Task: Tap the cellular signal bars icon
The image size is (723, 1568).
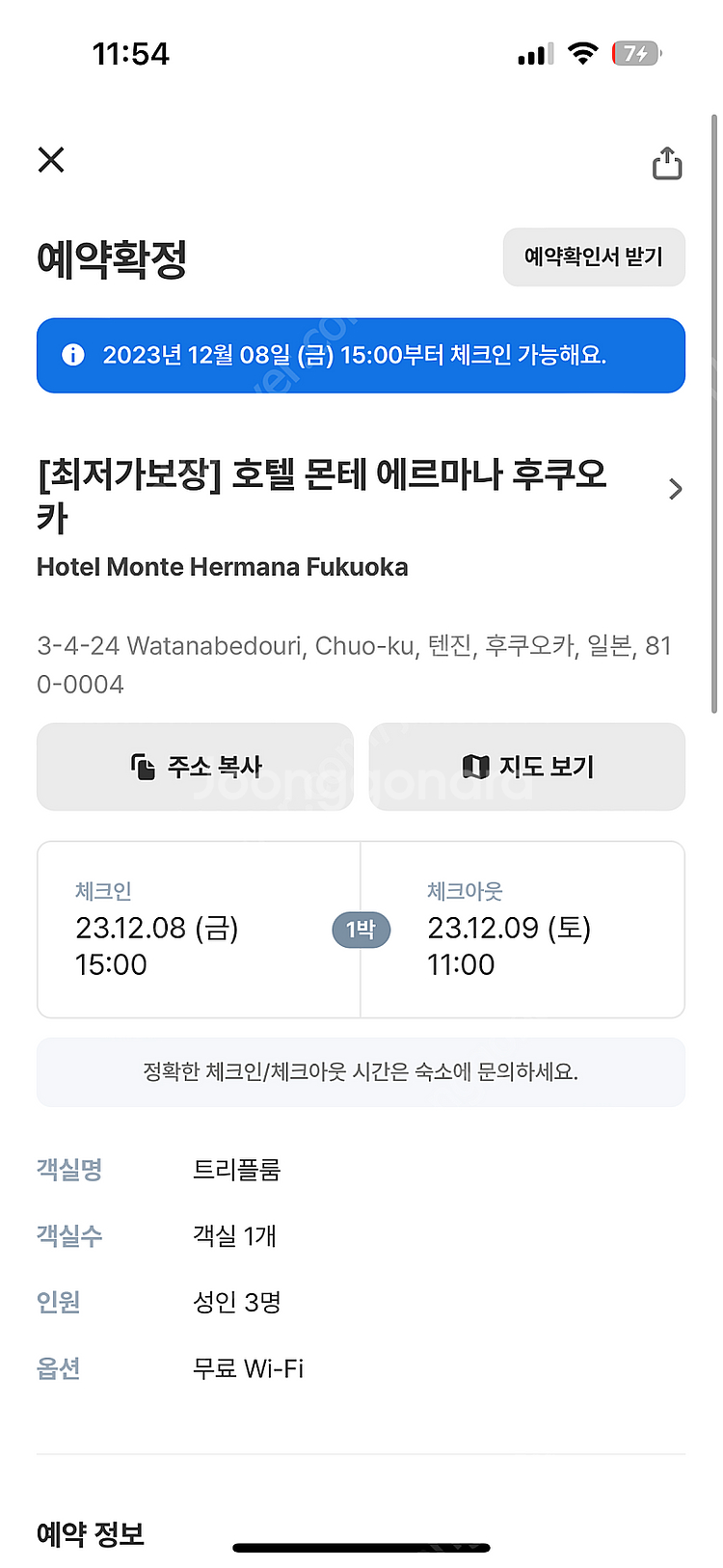Action: click(535, 55)
